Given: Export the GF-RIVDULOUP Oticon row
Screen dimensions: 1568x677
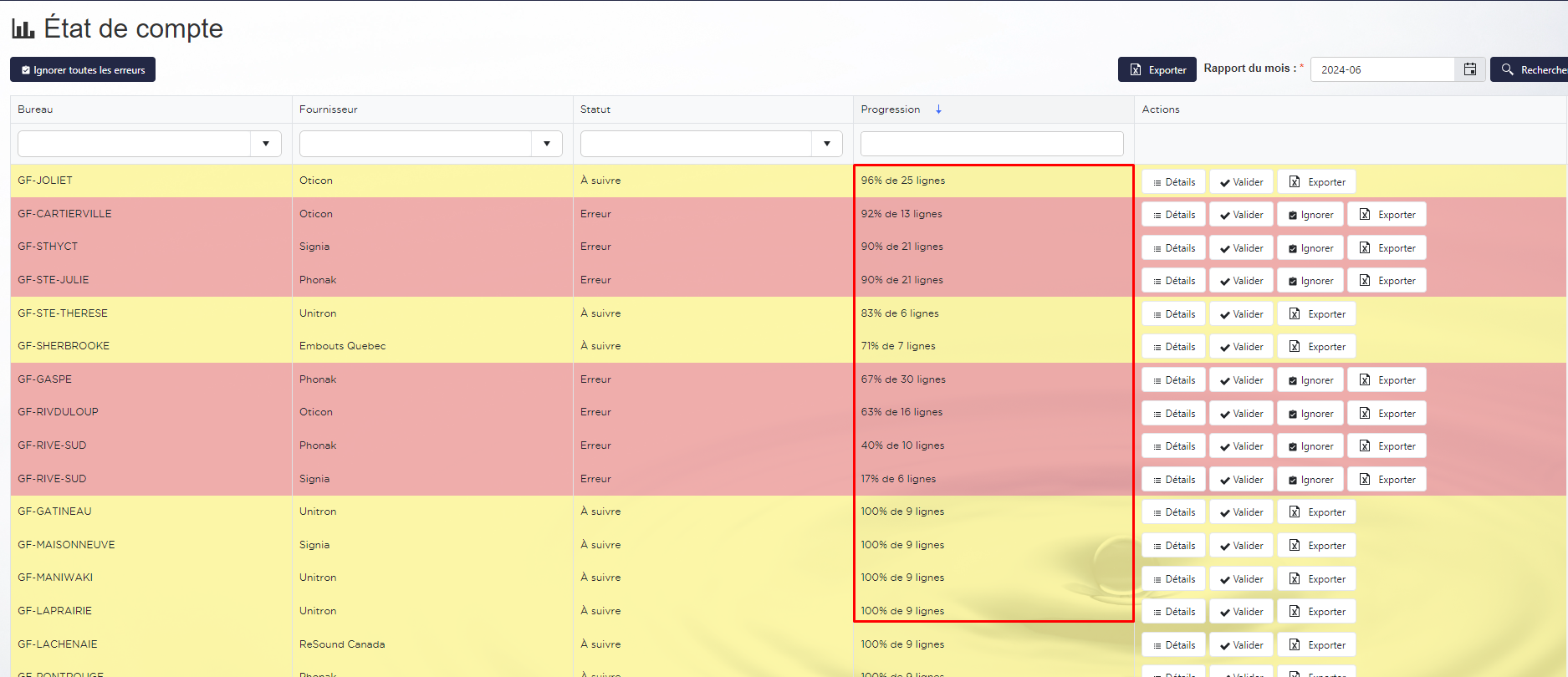Looking at the screenshot, I should 1387,414.
